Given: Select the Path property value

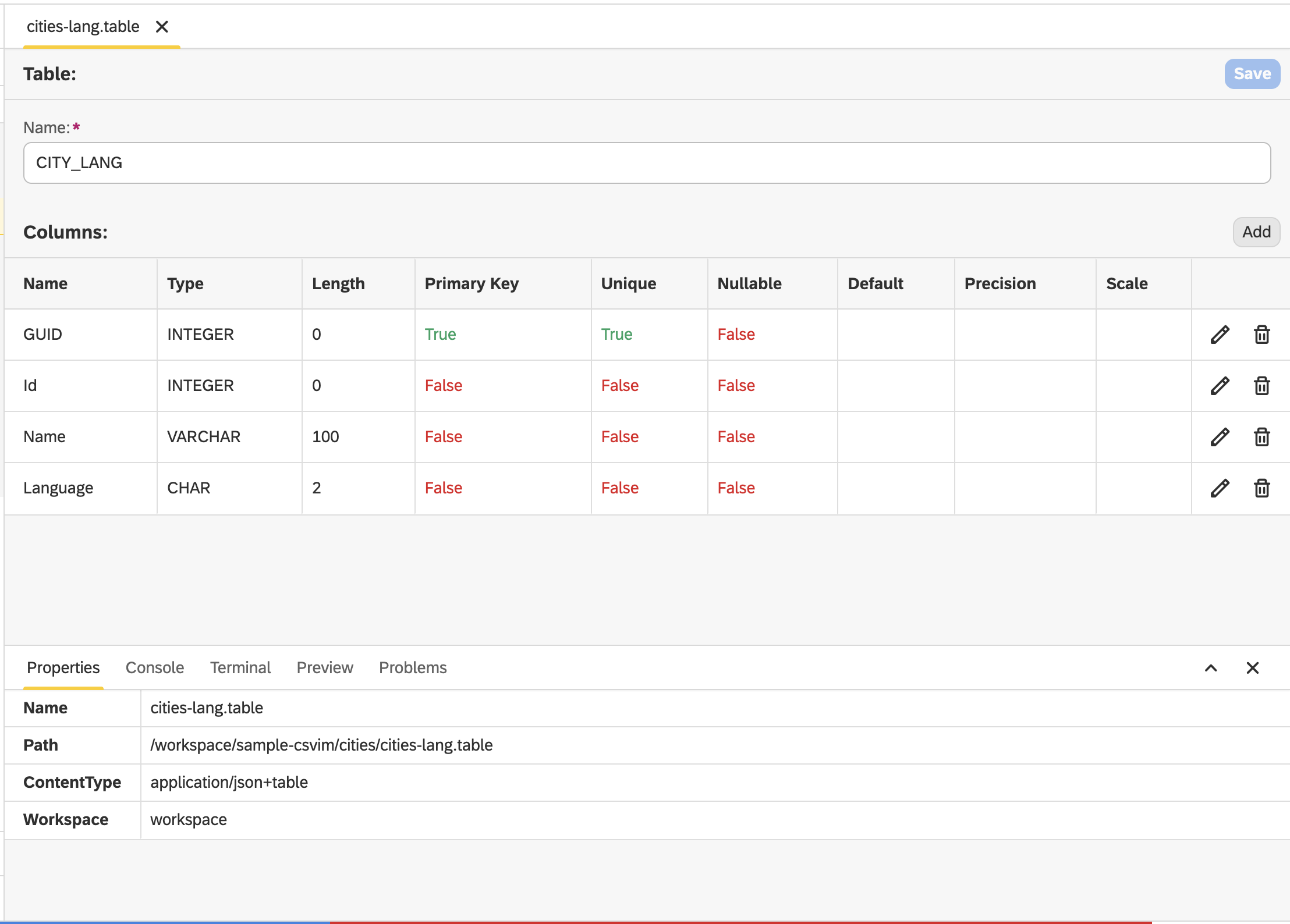Looking at the screenshot, I should click(x=321, y=745).
